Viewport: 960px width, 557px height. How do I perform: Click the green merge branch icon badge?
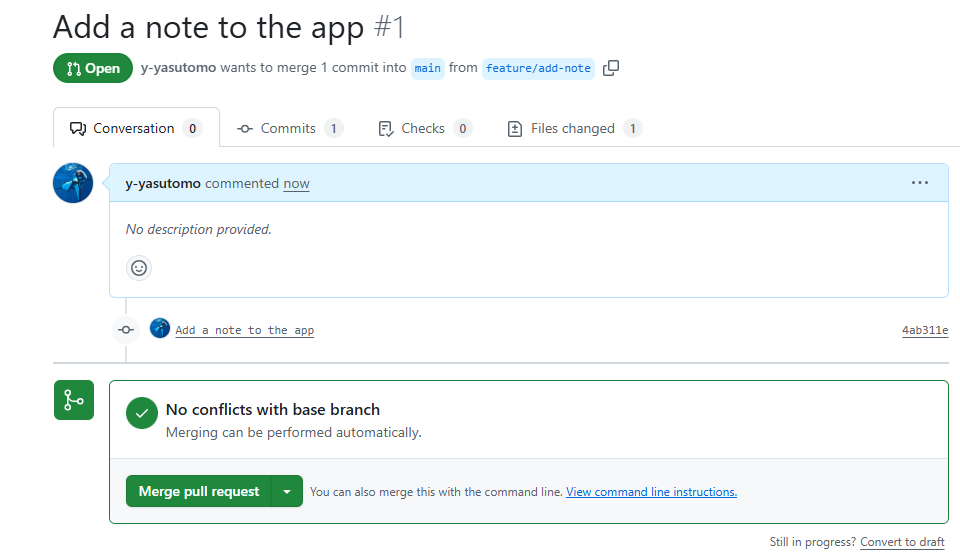point(74,400)
